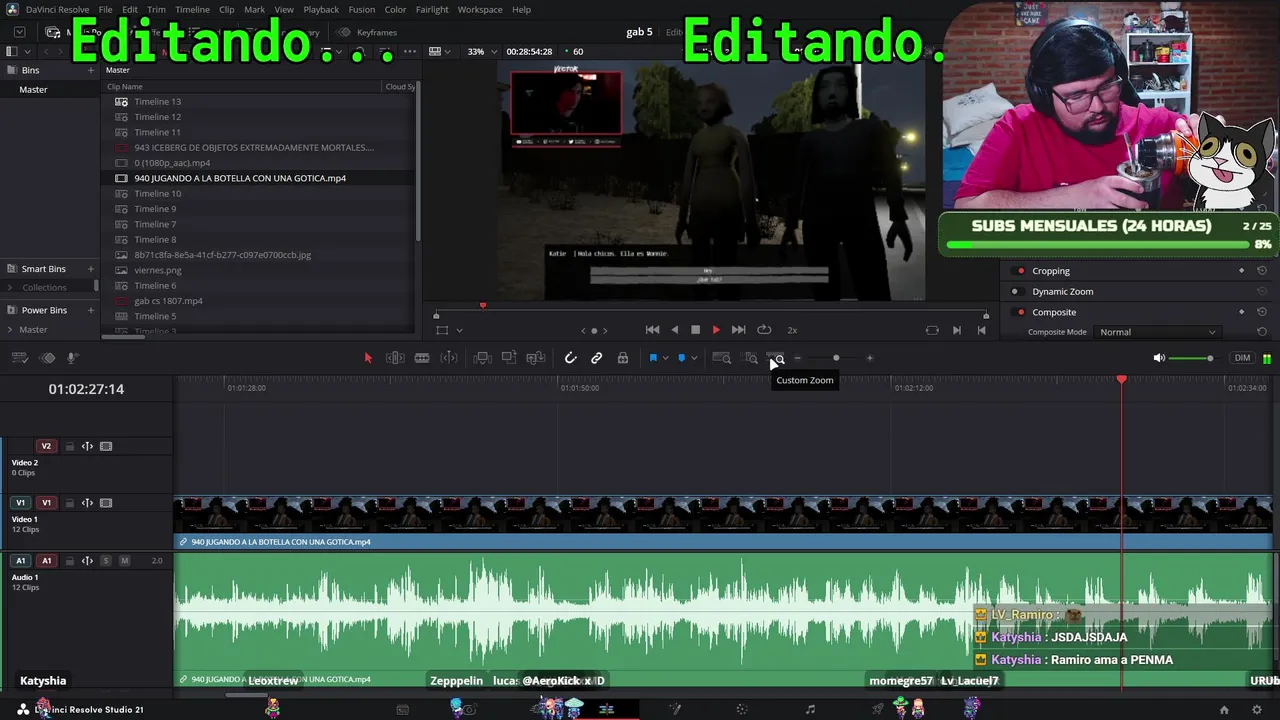Click the Match Frame icon

coord(932,330)
